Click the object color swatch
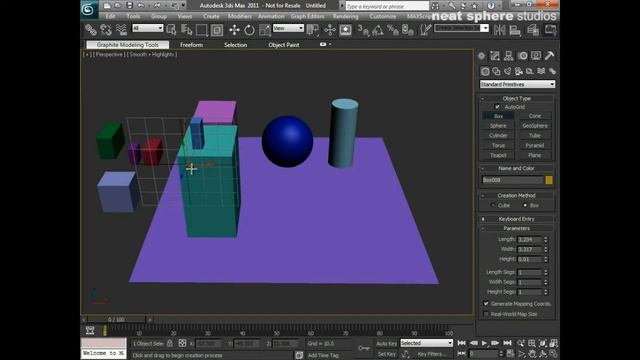Screen dimensions: 640x360 tap(549, 180)
